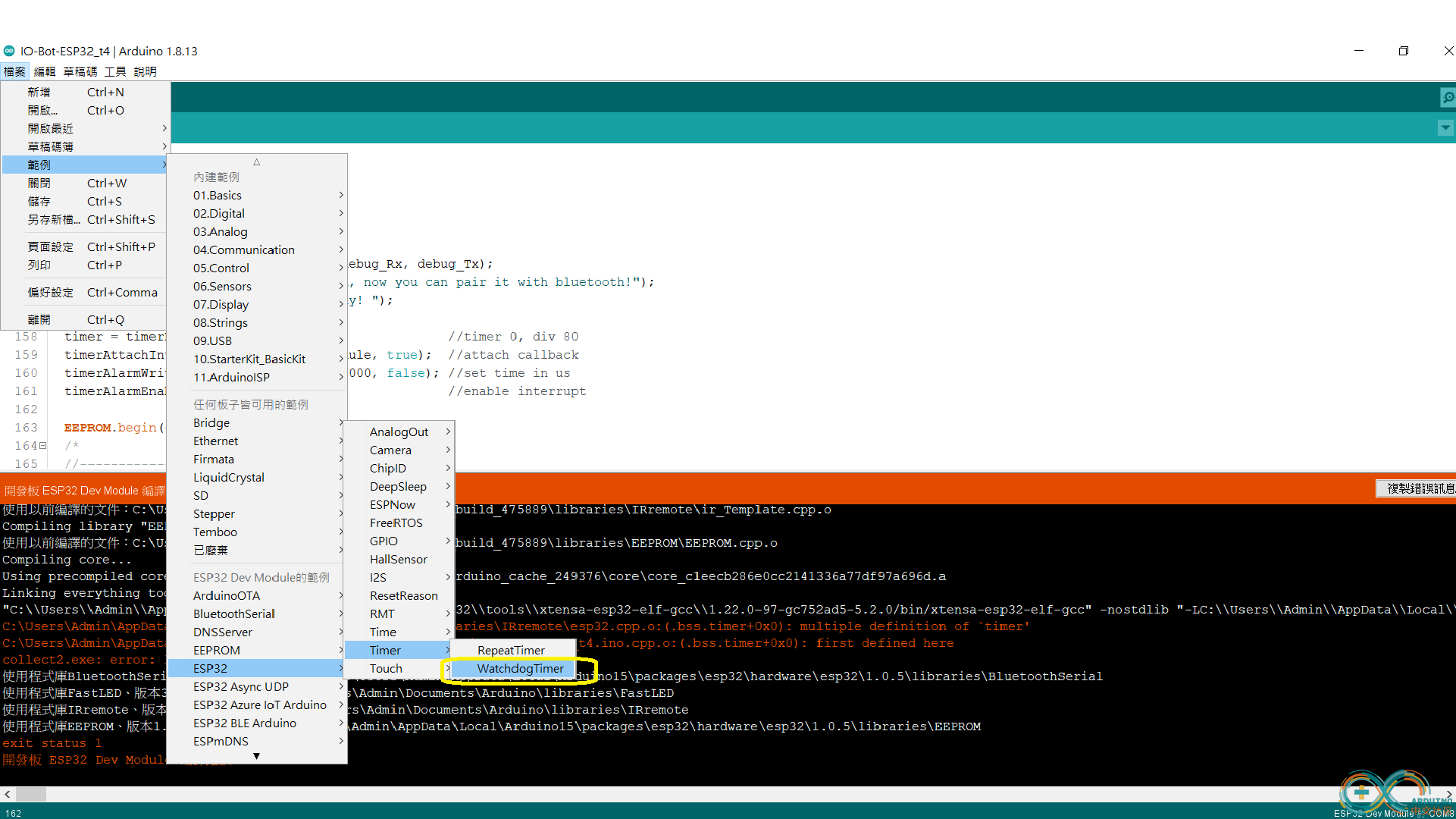Expand Stepper library examples

point(257,513)
